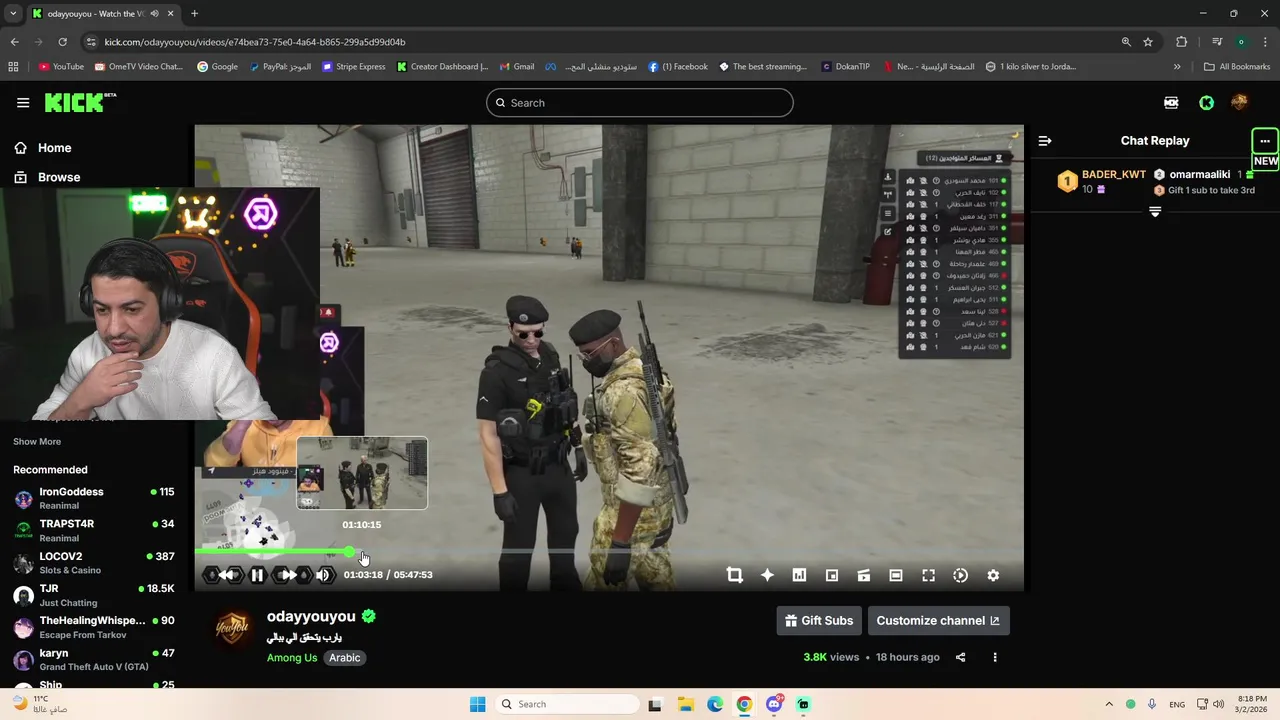Open All Bookmarks folder
Image resolution: width=1280 pixels, height=720 pixels.
[1237, 67]
